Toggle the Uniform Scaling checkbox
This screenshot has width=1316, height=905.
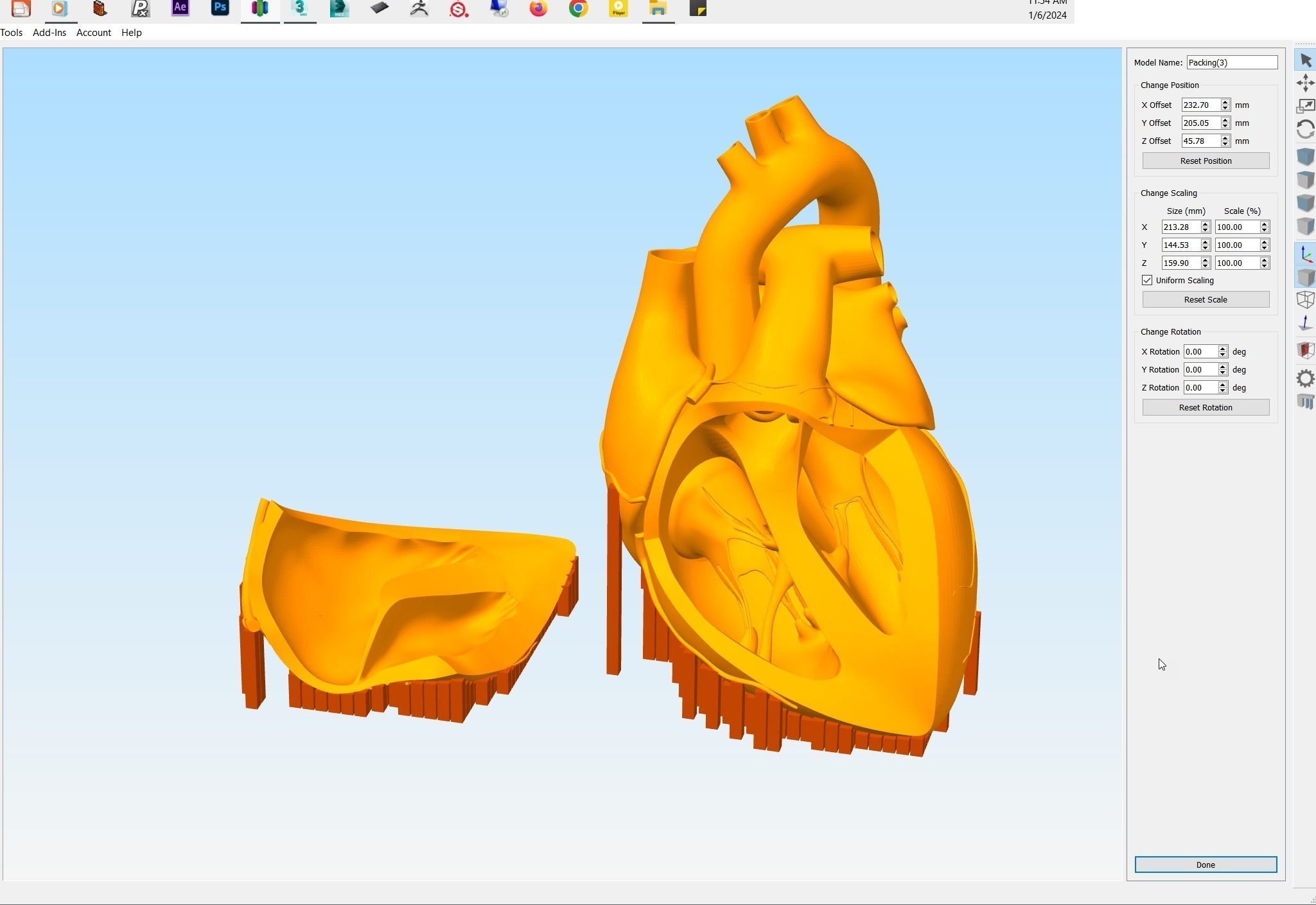point(1147,281)
